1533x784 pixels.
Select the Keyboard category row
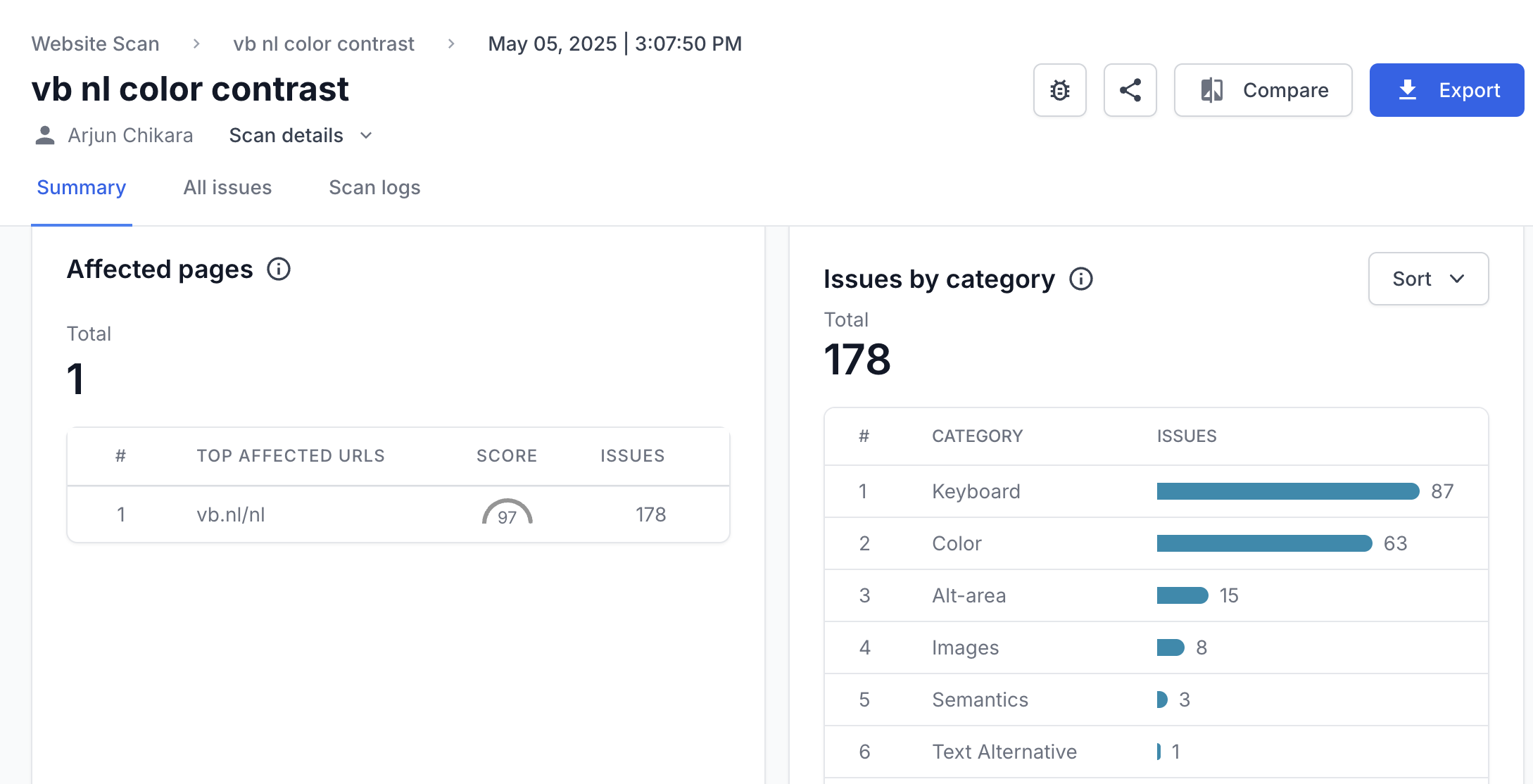pos(976,491)
